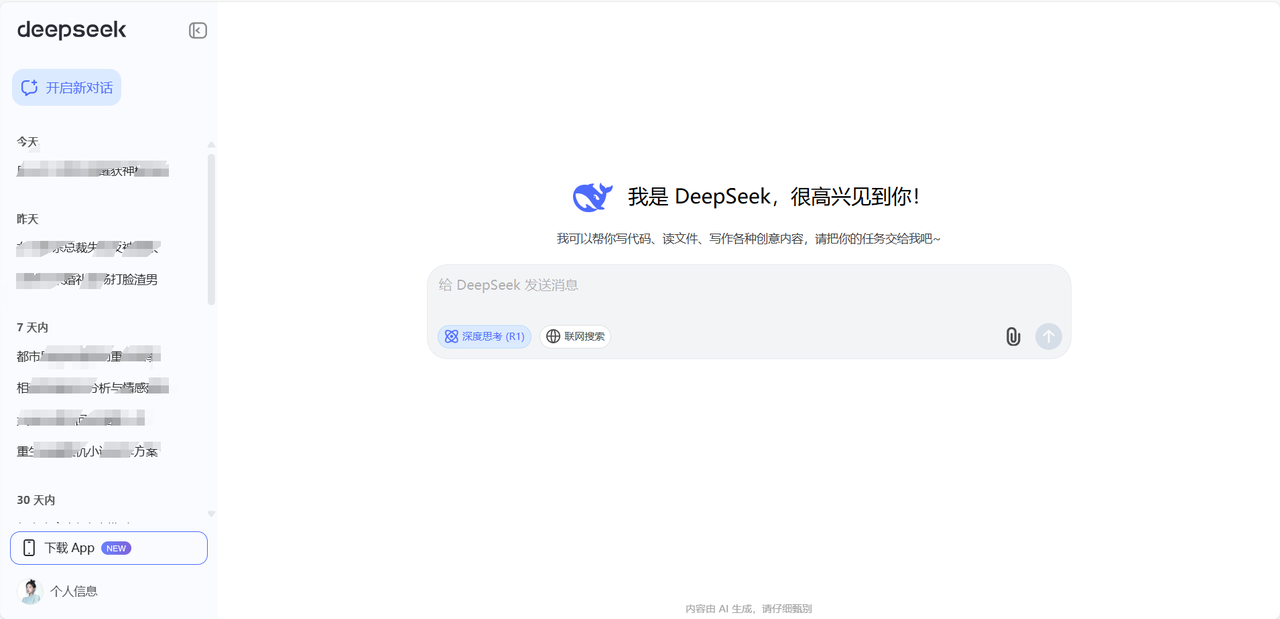This screenshot has width=1280, height=619.
Task: Toggle 联网搜索 web search
Action: (x=575, y=337)
